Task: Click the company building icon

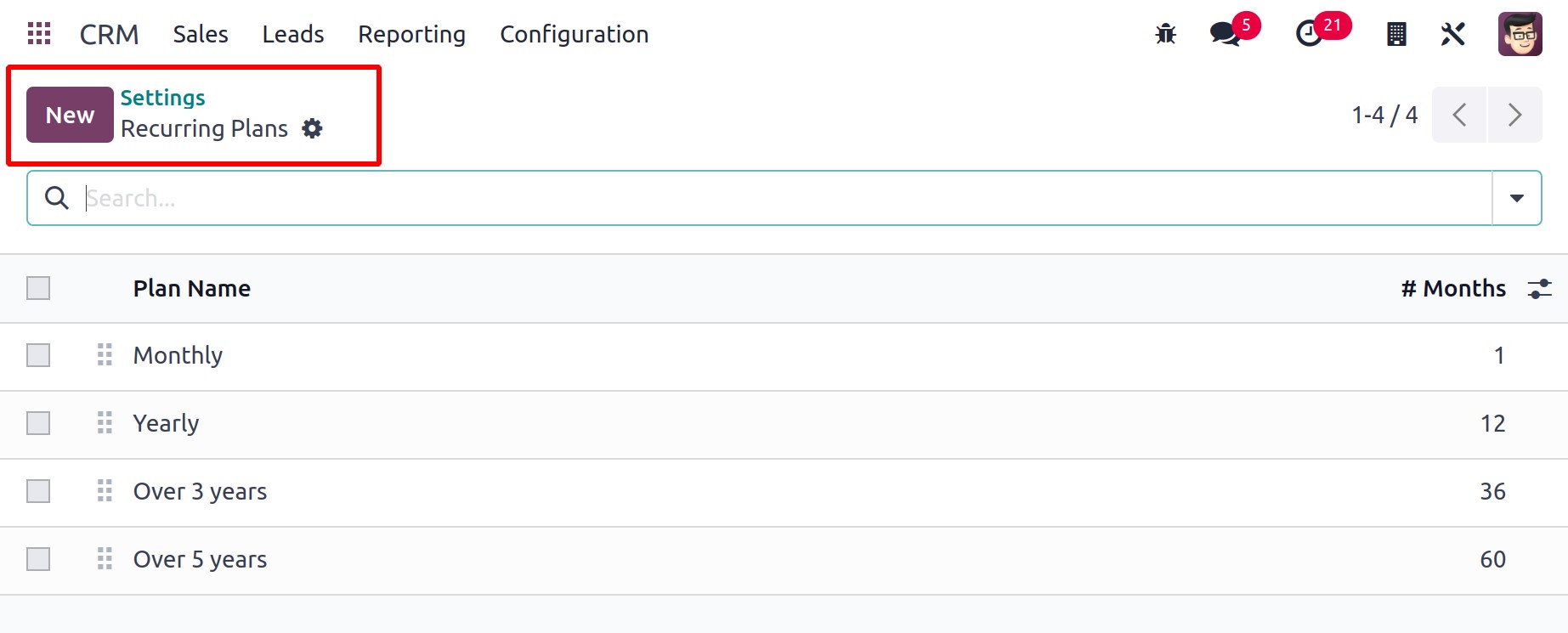Action: [1396, 34]
